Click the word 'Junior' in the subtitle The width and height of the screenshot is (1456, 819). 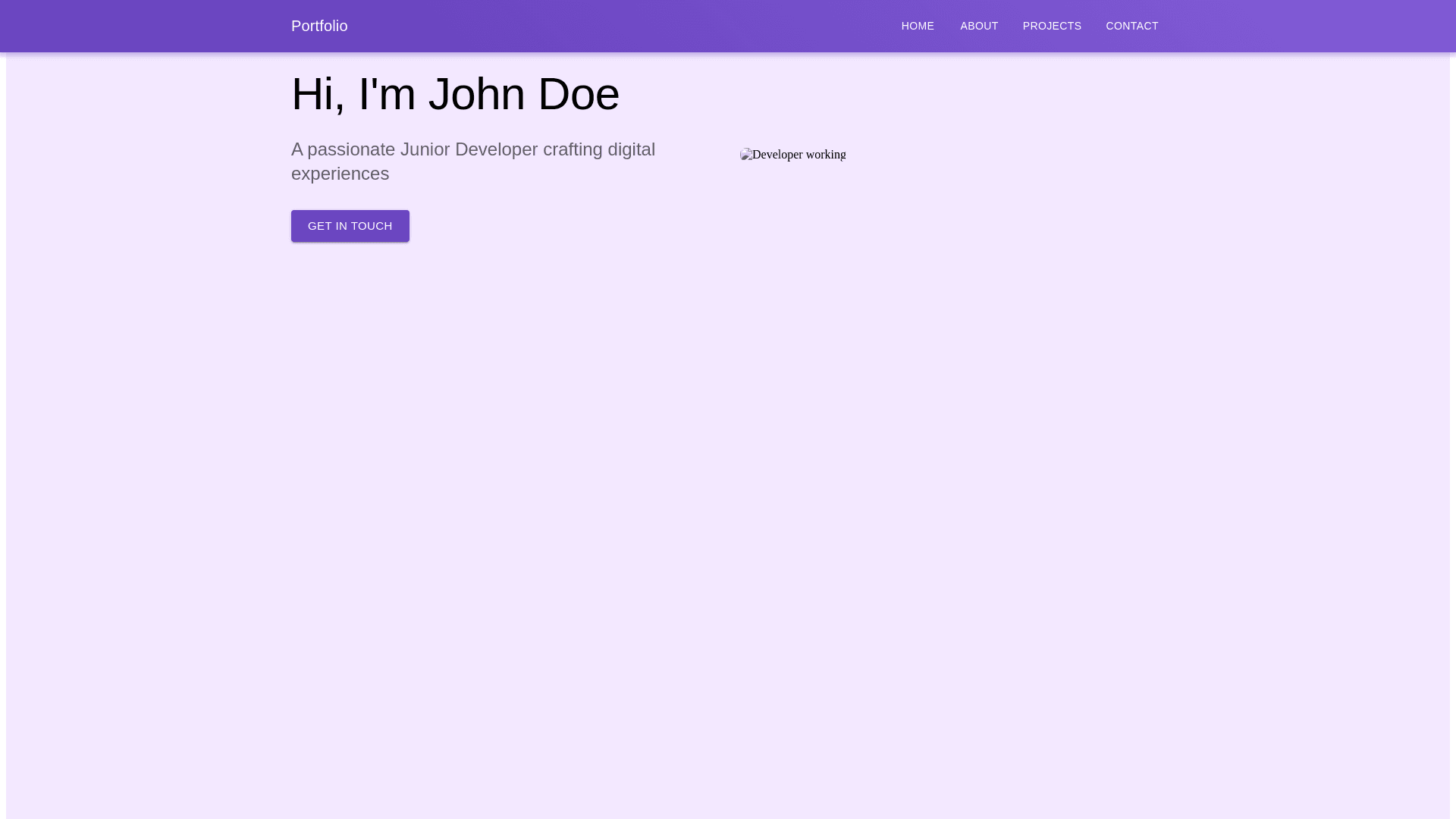[x=425, y=149]
